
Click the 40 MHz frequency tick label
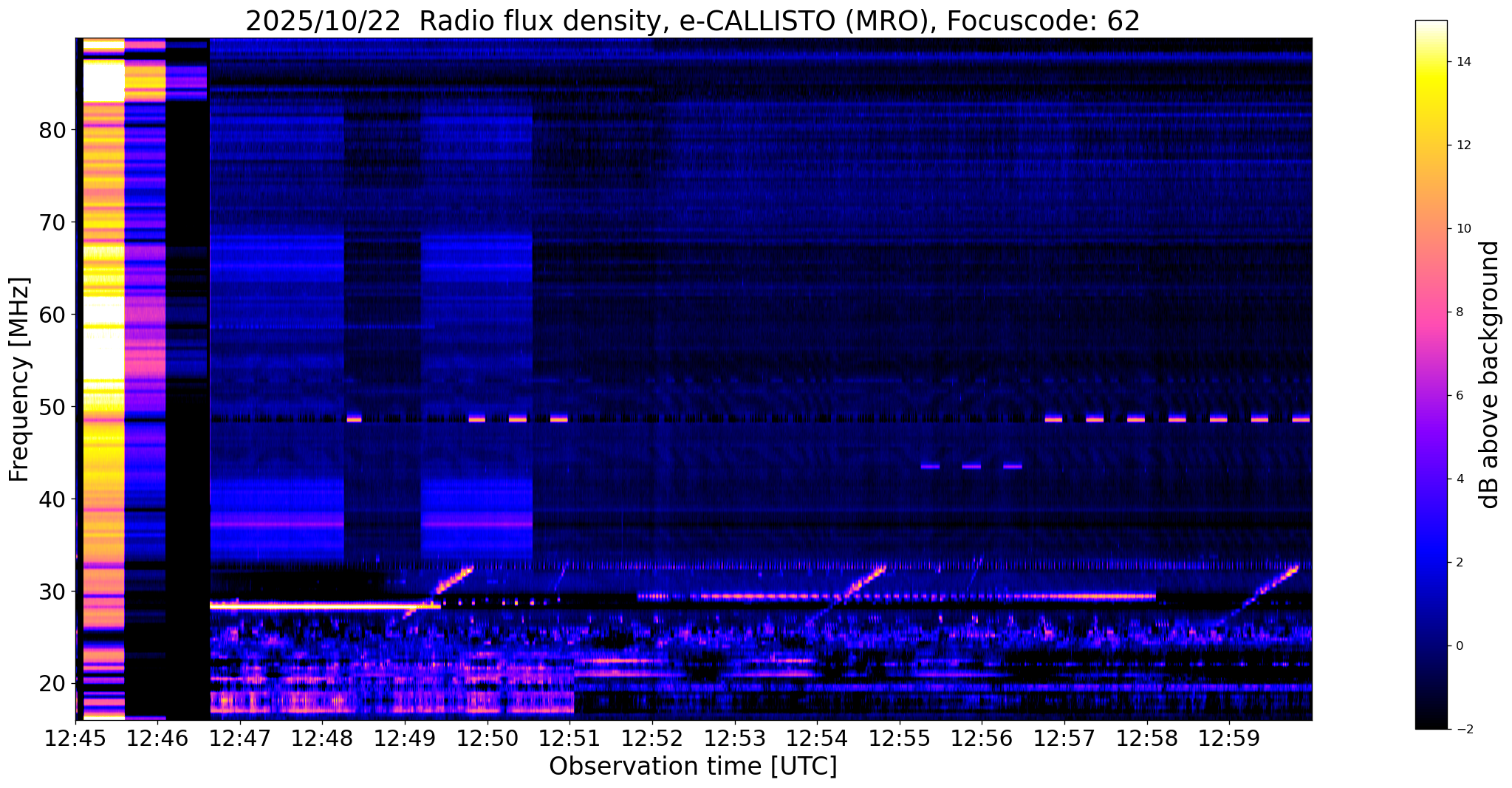click(x=52, y=499)
